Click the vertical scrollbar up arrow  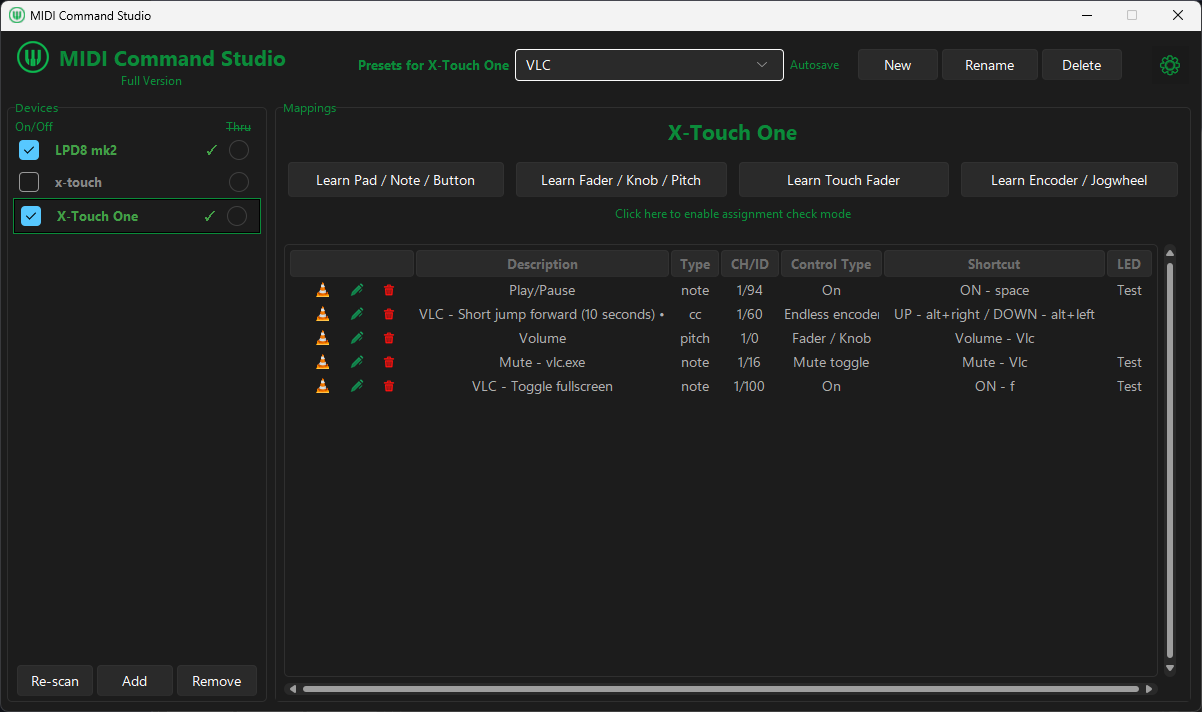1170,252
